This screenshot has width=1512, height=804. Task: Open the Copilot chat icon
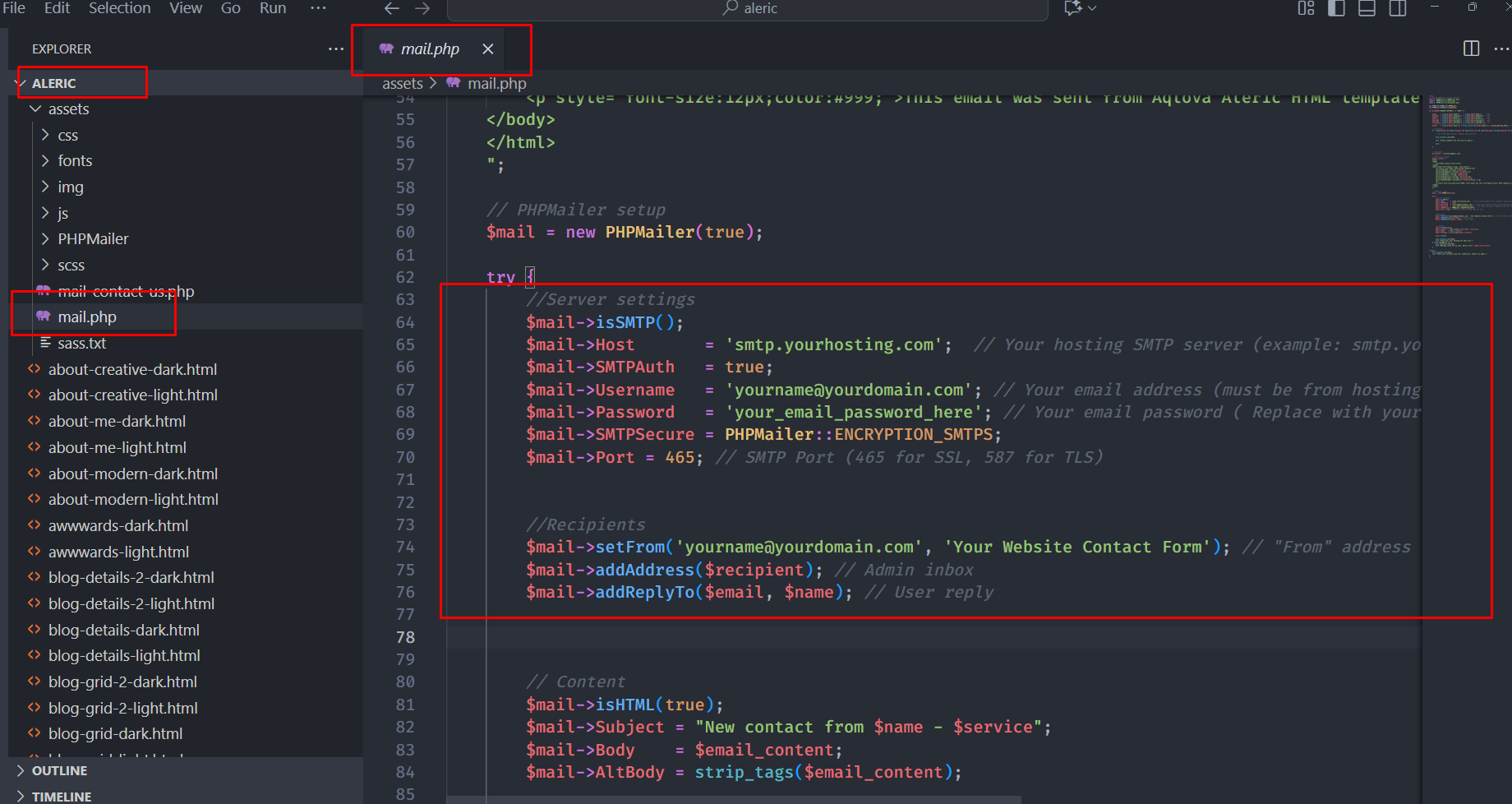tap(1073, 8)
